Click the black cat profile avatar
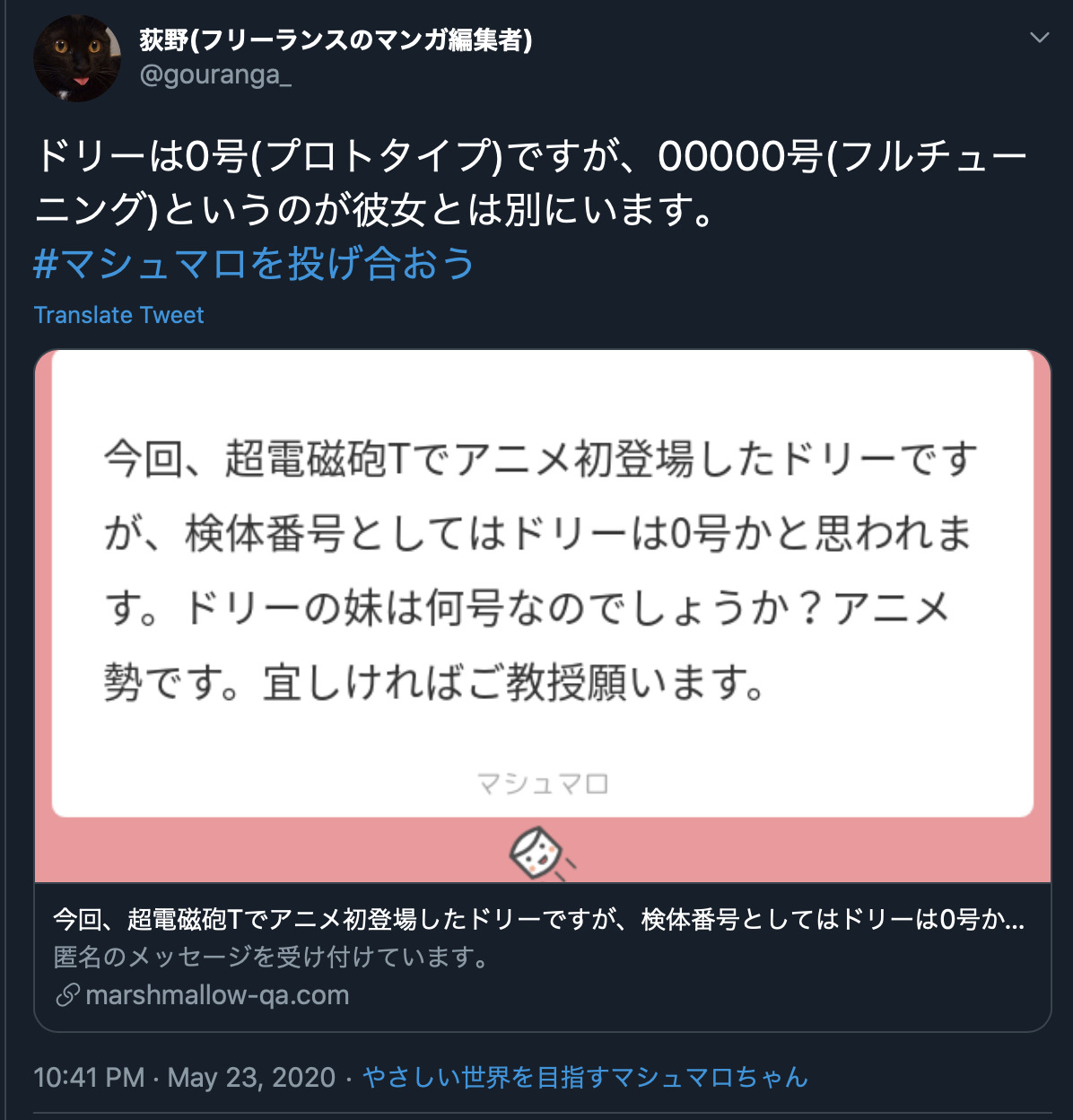This screenshot has height=1120, width=1073. click(x=77, y=58)
